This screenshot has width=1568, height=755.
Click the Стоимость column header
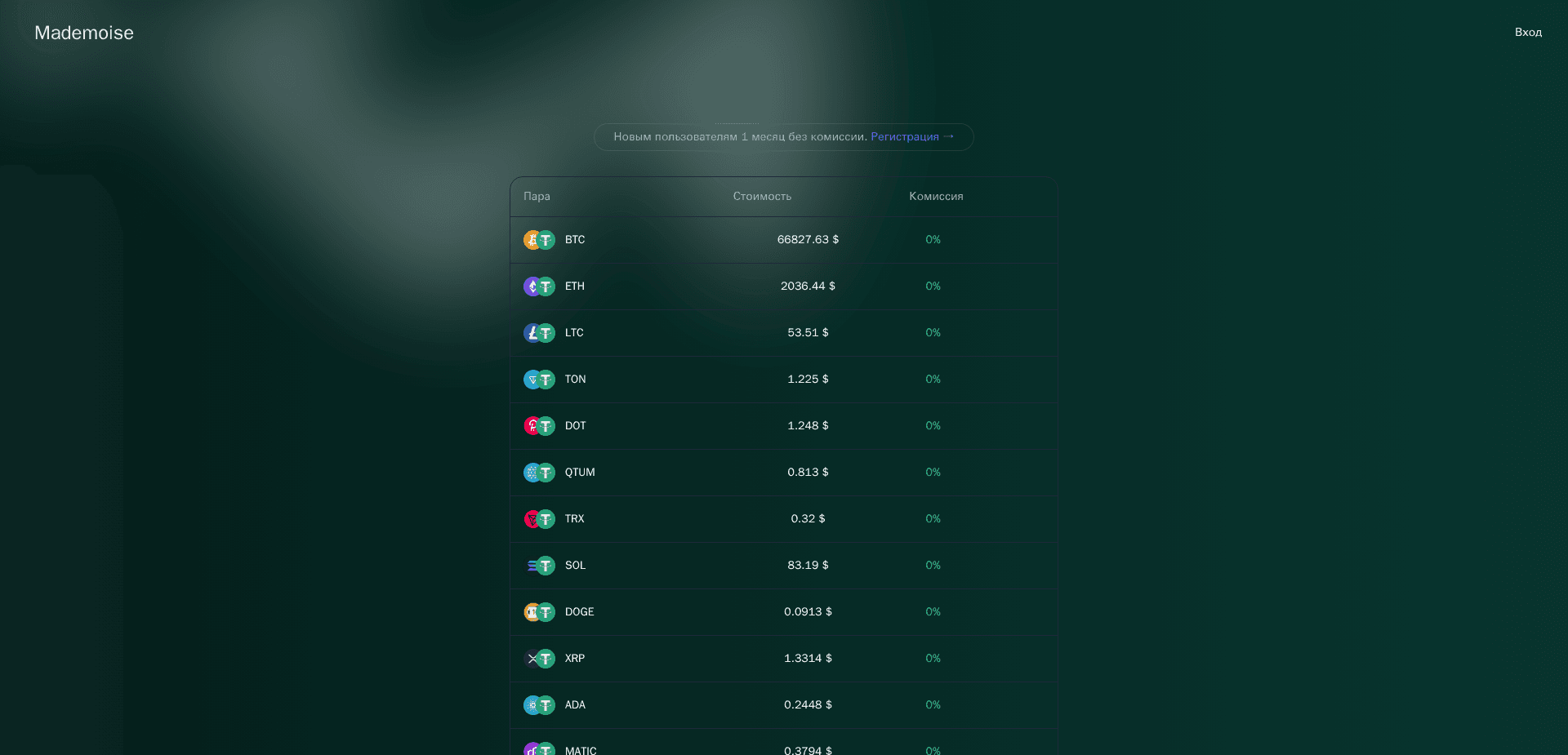tap(762, 197)
